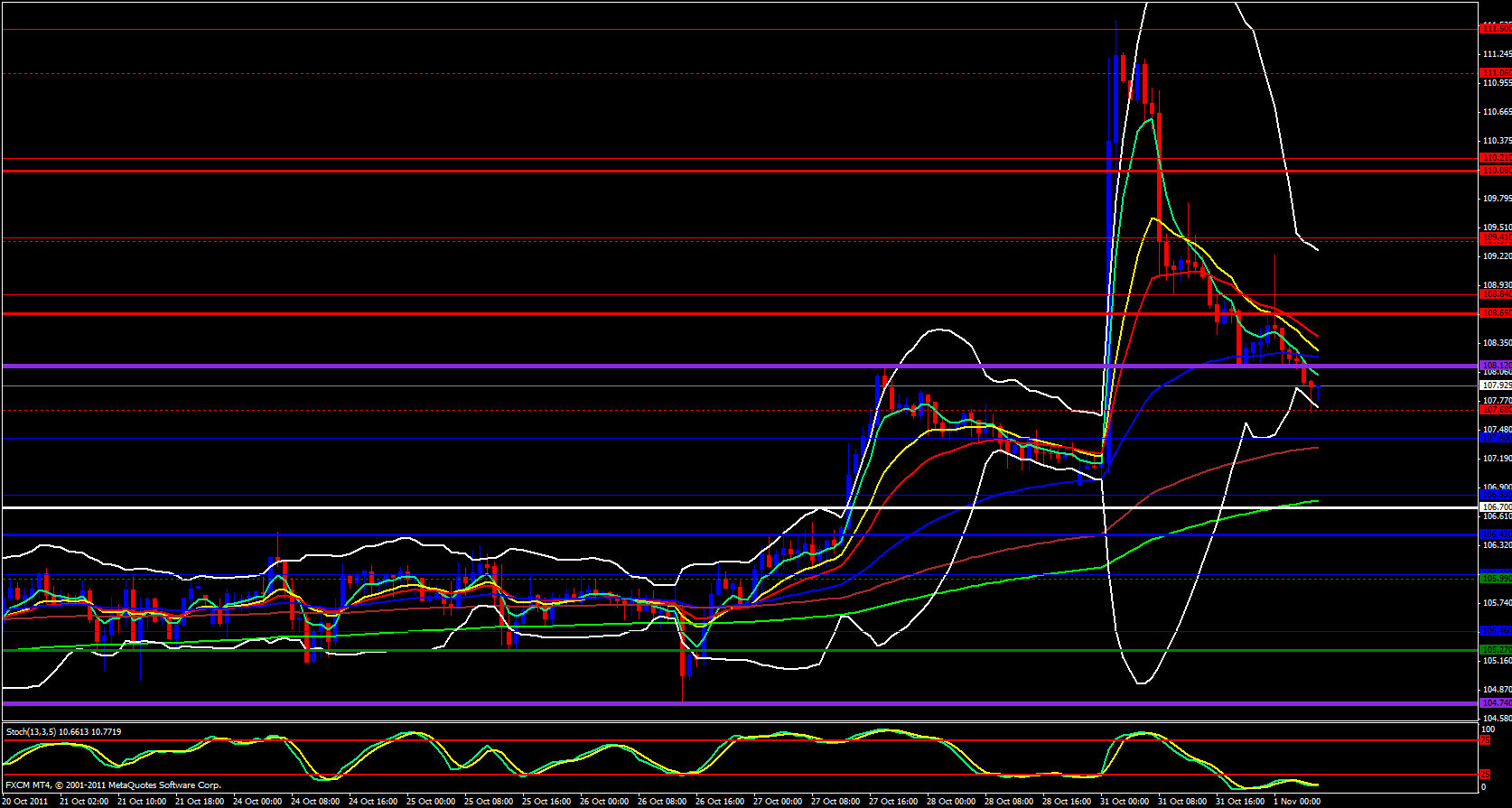Click the red 108.650 price level label
Screen dimensions: 1512x808
(x=1496, y=313)
